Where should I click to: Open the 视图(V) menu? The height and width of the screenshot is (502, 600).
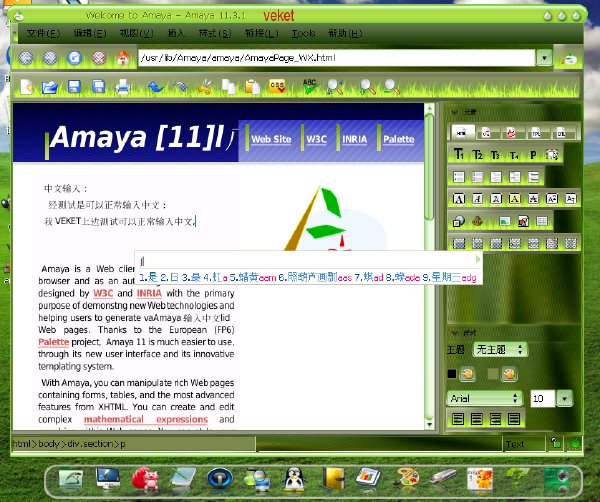click(x=136, y=33)
